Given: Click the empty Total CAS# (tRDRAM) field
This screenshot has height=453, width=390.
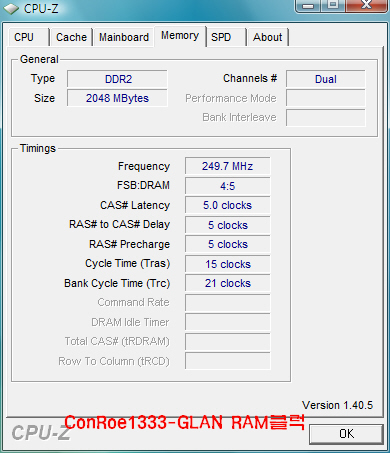Looking at the screenshot, I should pos(228,342).
